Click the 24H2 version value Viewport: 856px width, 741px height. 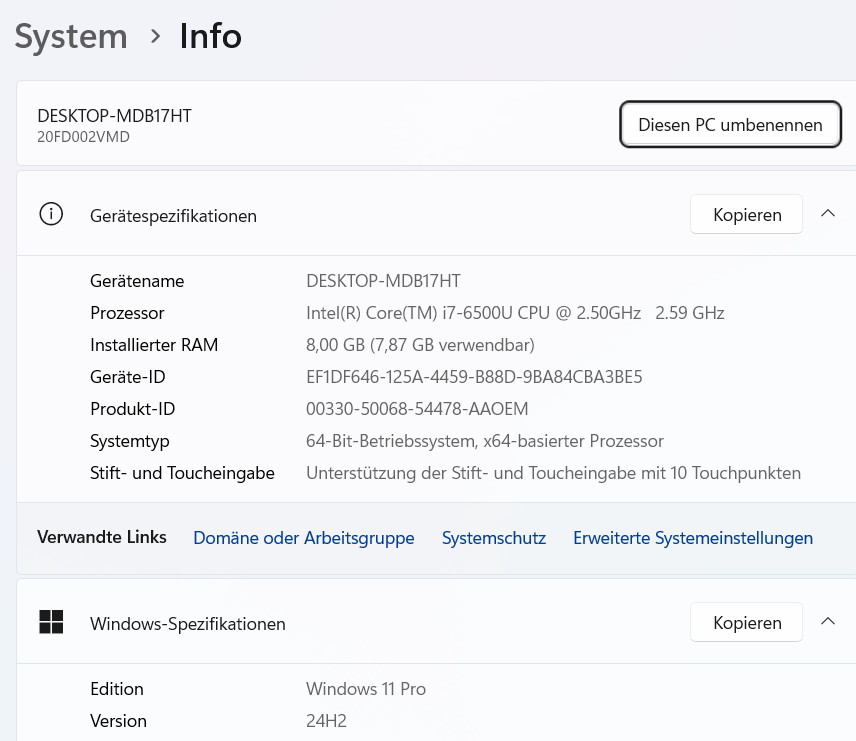click(326, 721)
